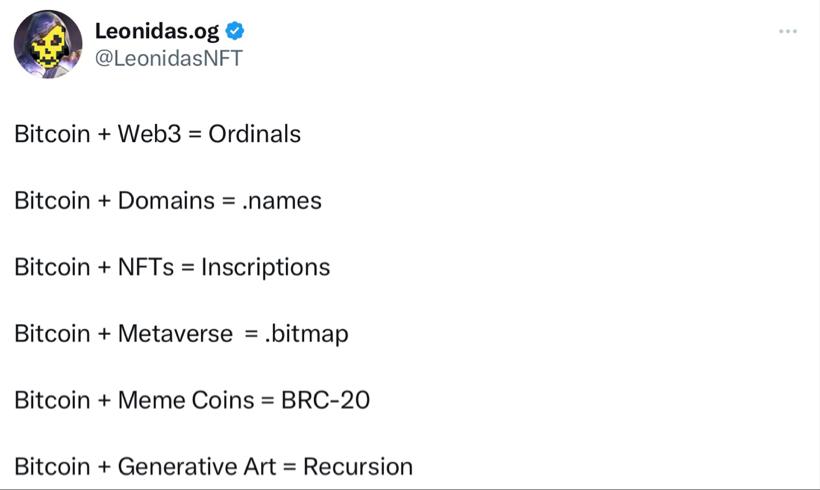The height and width of the screenshot is (490, 820).
Task: Select the ".bitmap" text in the tweet
Action: [306, 334]
